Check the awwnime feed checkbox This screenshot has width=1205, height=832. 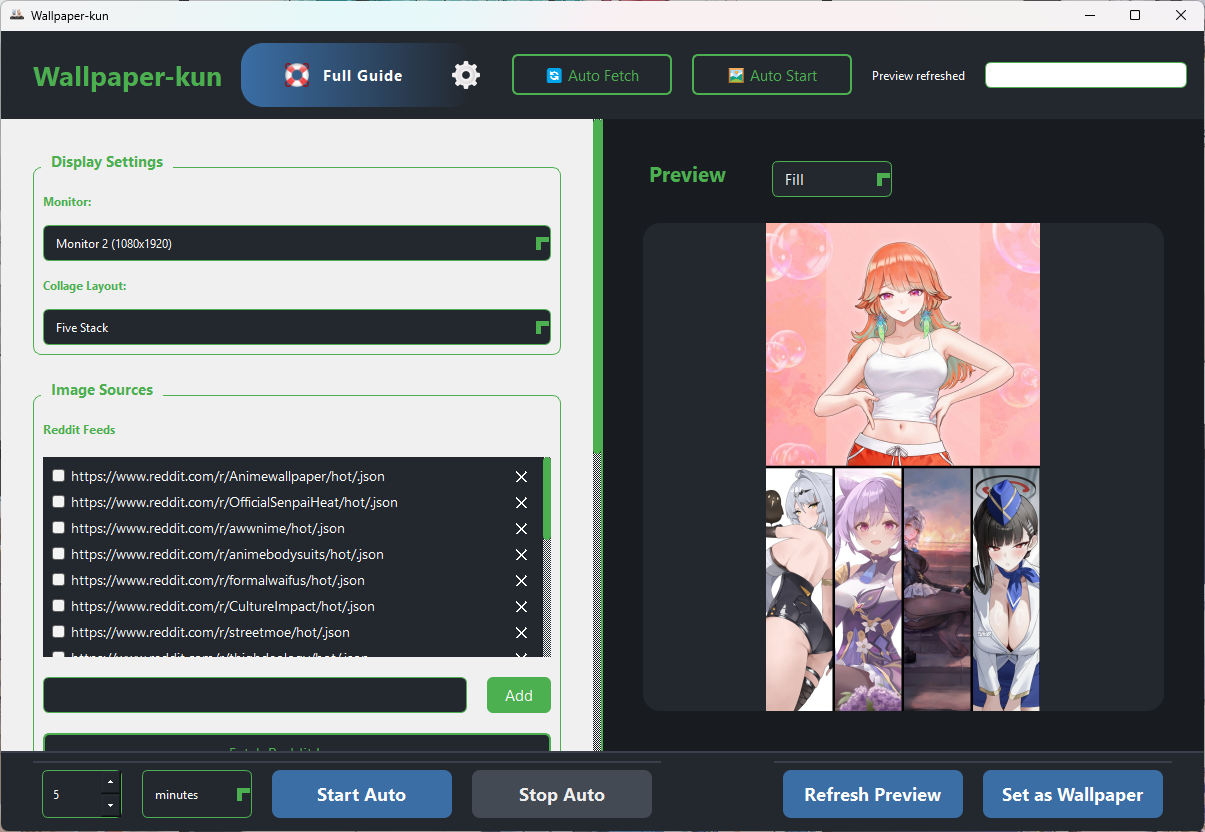(59, 528)
